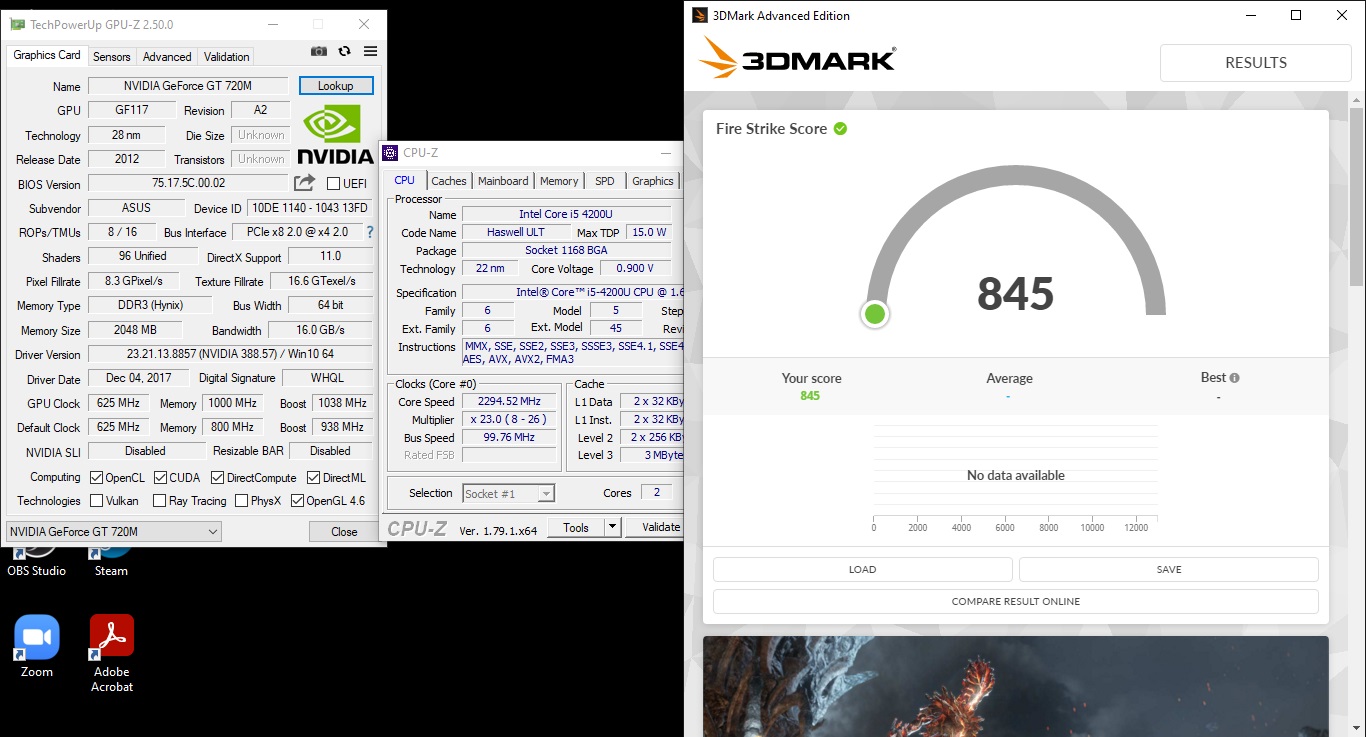The width and height of the screenshot is (1366, 737).
Task: Click the Driver Version field in GPU-Z
Action: [x=230, y=354]
